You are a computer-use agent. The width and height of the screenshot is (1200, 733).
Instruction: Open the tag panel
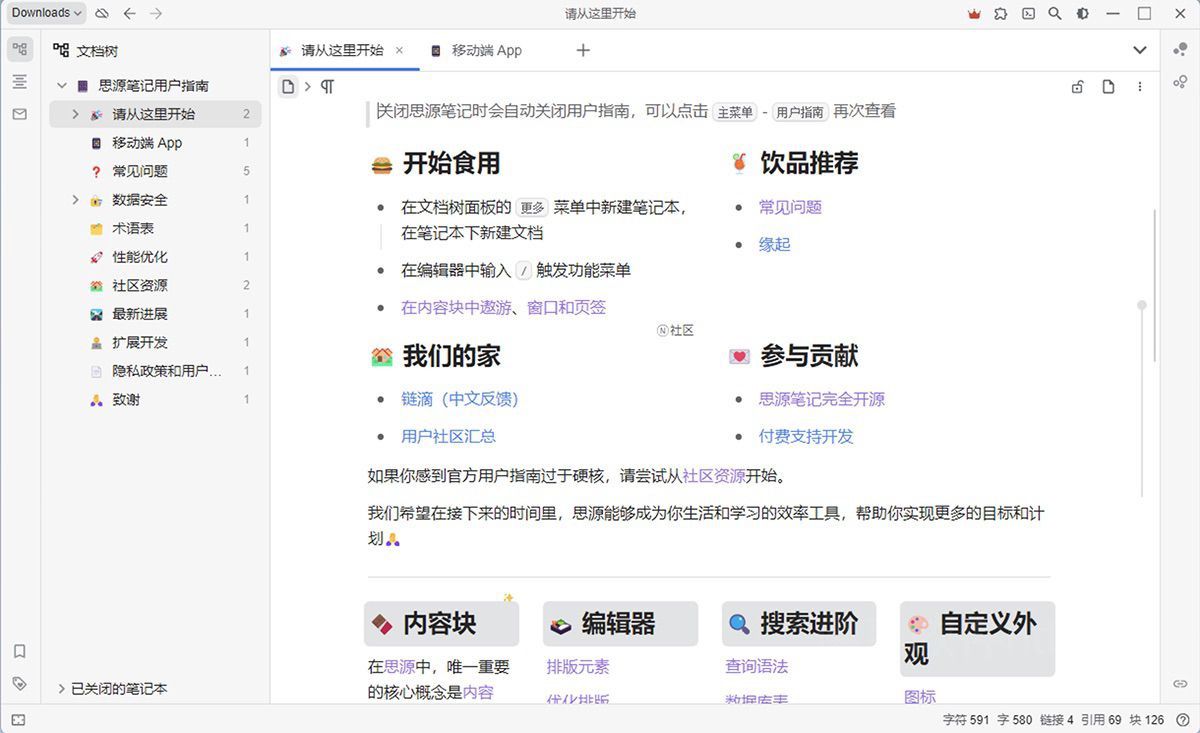(19, 682)
